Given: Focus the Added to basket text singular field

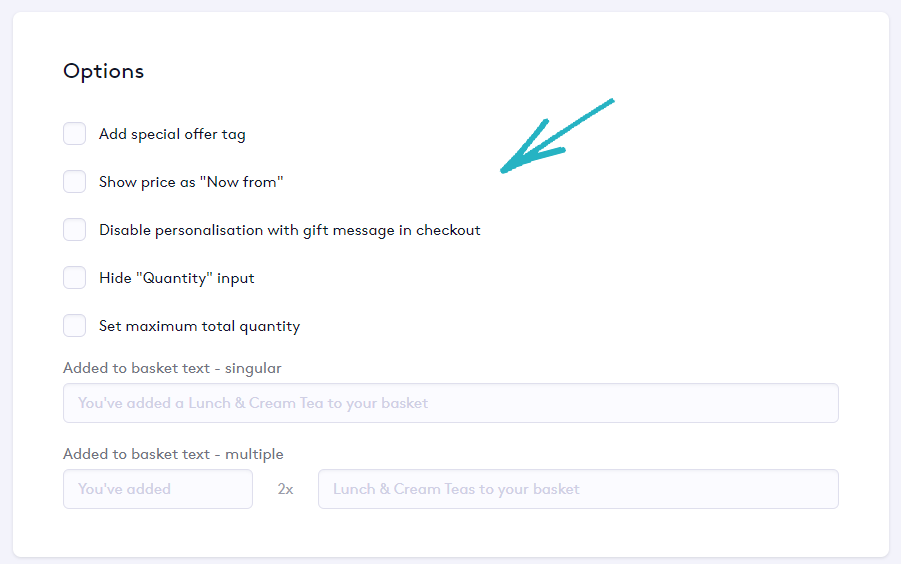Looking at the screenshot, I should 450,403.
